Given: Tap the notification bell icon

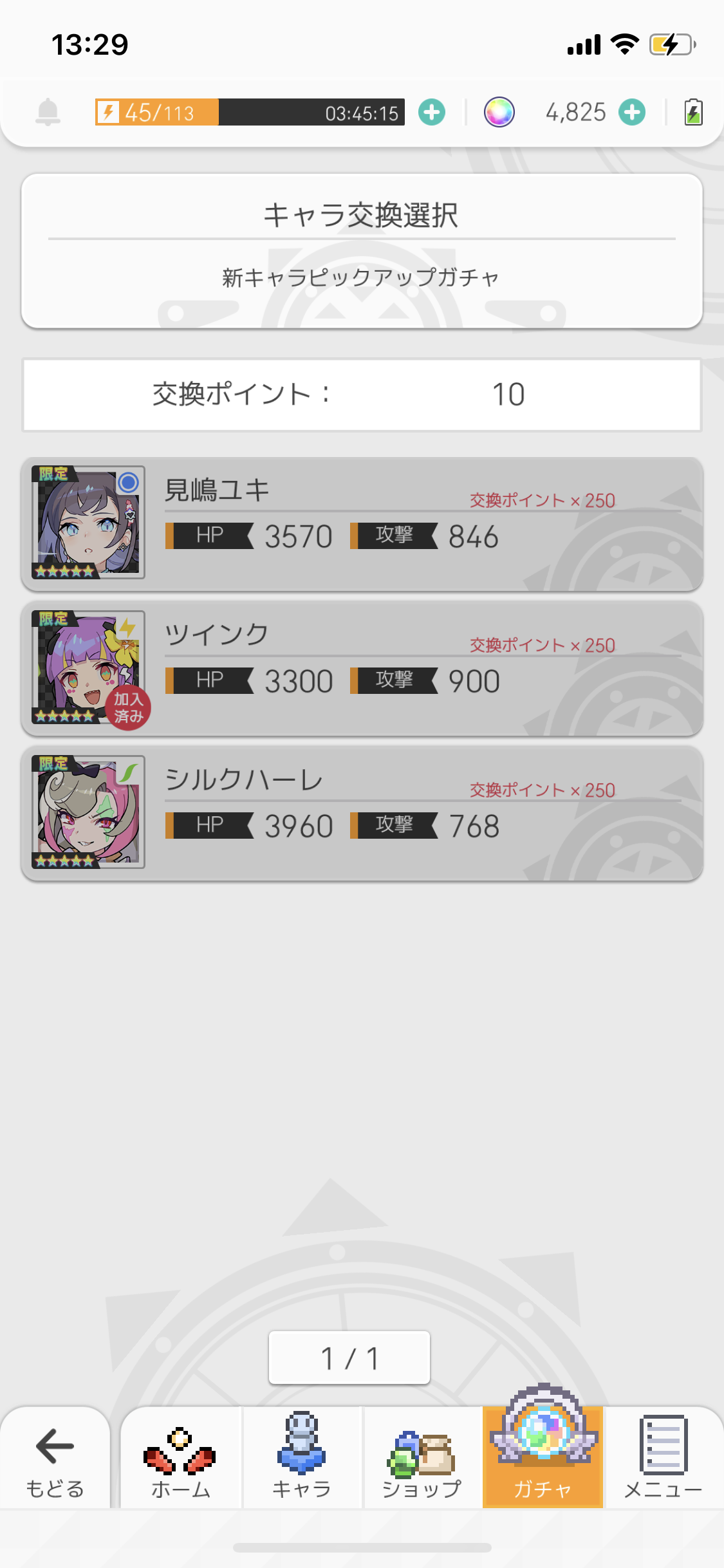Looking at the screenshot, I should [48, 112].
